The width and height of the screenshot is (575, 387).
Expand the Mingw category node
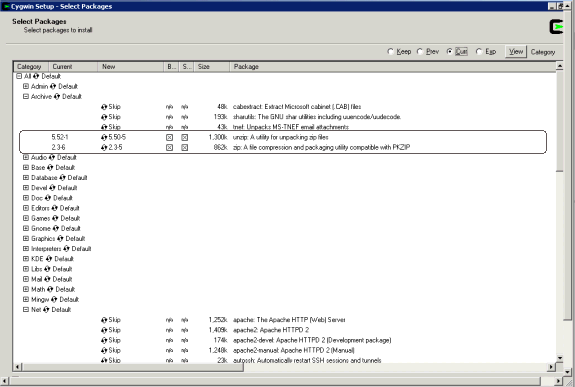tap(26, 299)
